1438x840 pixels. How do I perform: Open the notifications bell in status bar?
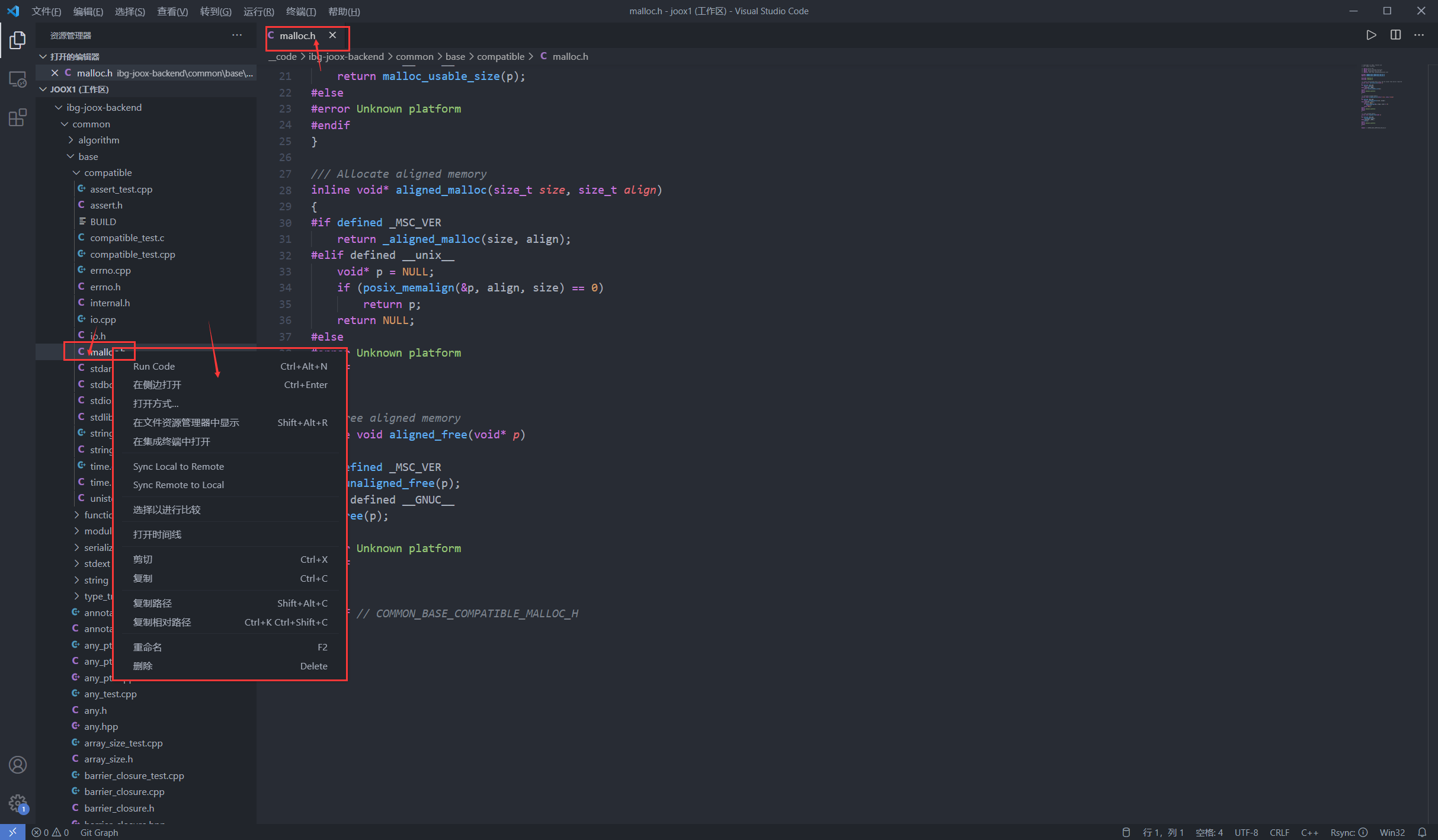[1422, 832]
